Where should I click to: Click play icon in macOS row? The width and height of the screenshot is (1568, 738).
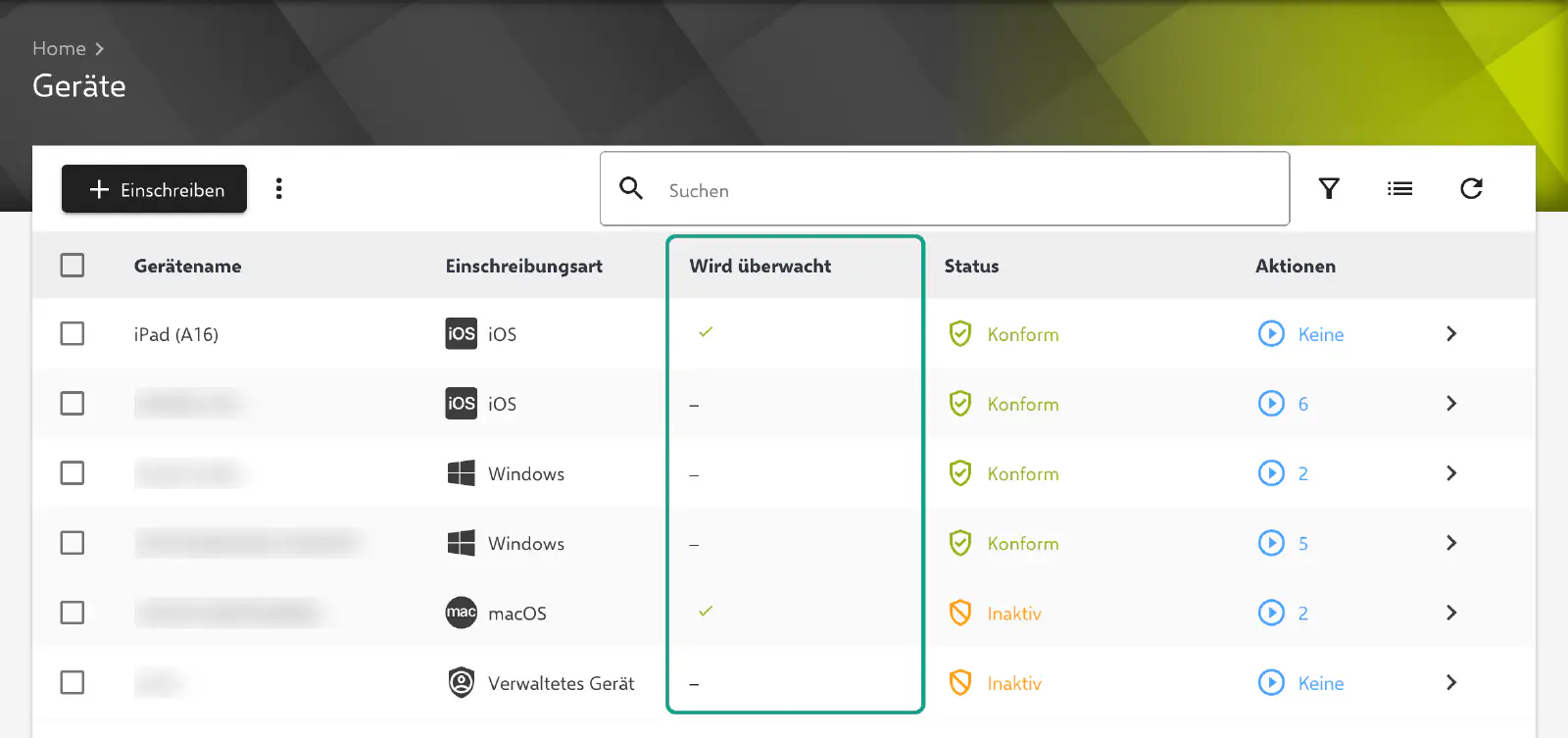coord(1271,613)
